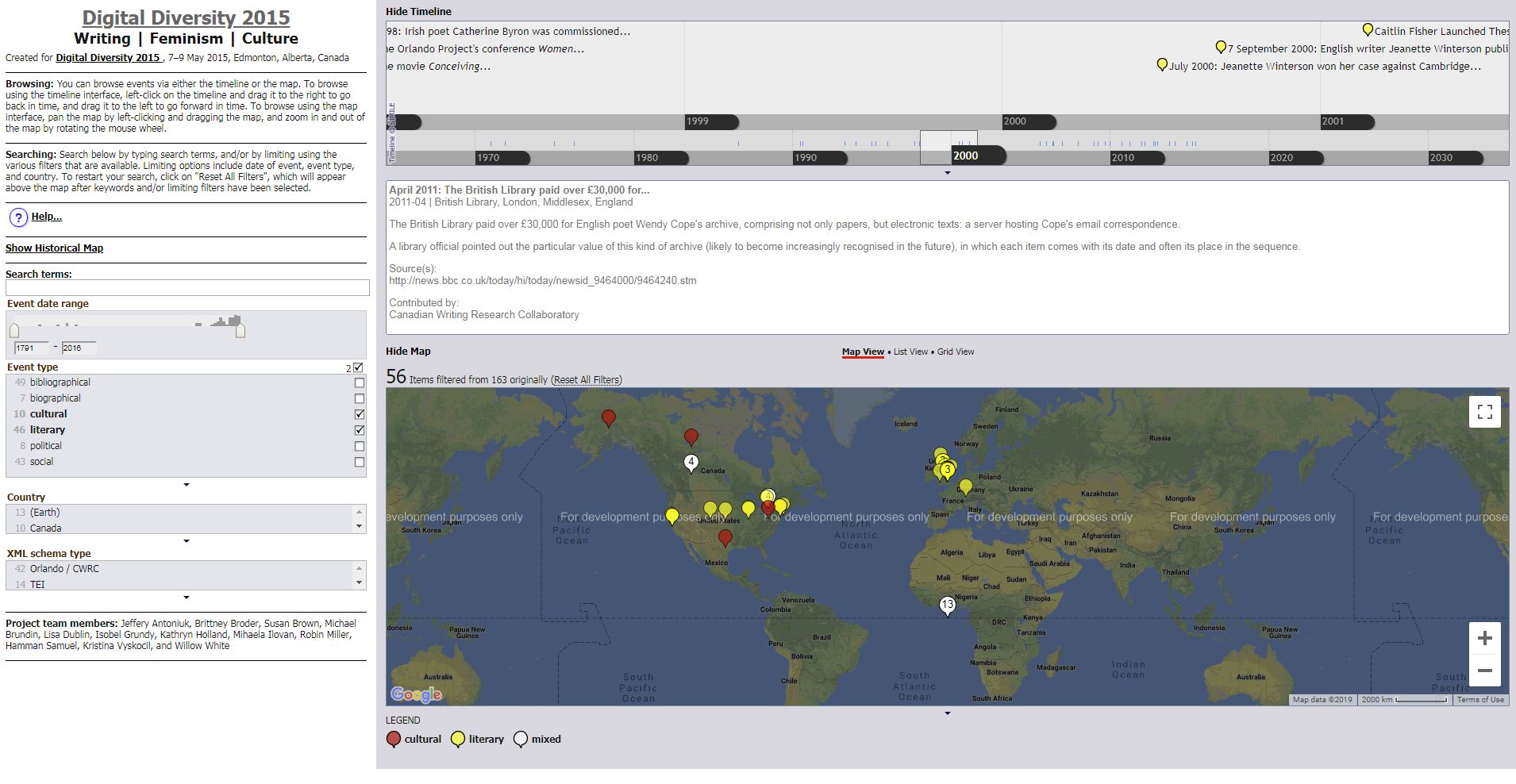The image size is (1516, 784).
Task: Zoom in the map with plus button
Action: tap(1484, 638)
